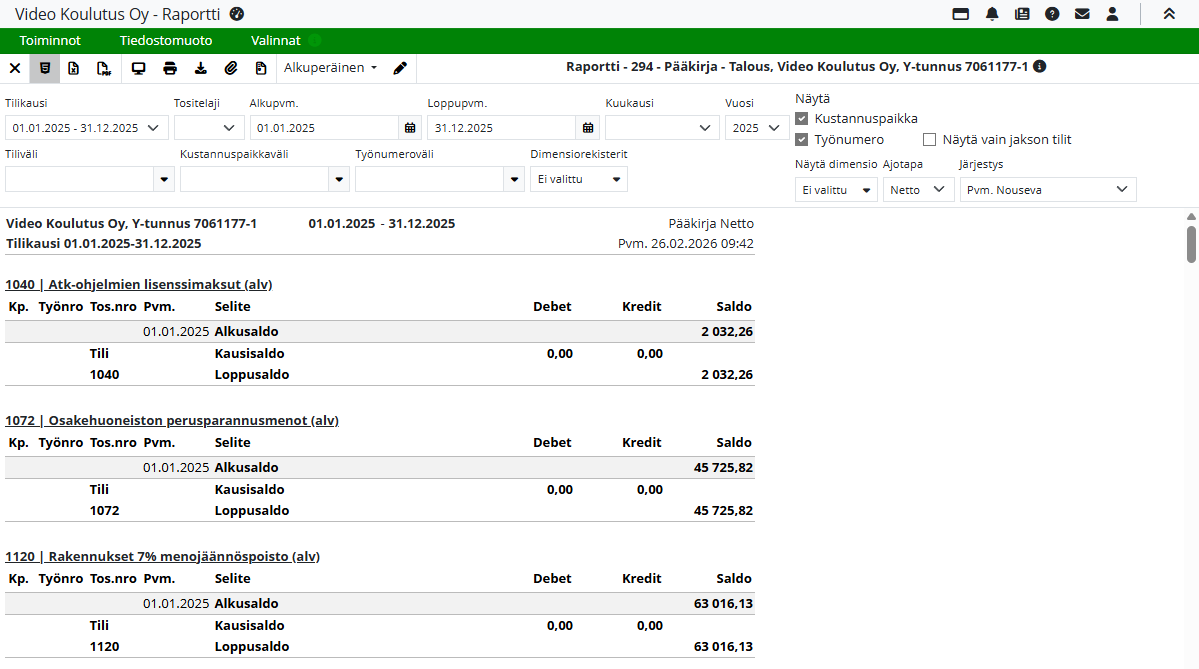
Task: Open account 1040 Atk-ohjelmien lisenssimaksut link
Action: pos(139,284)
